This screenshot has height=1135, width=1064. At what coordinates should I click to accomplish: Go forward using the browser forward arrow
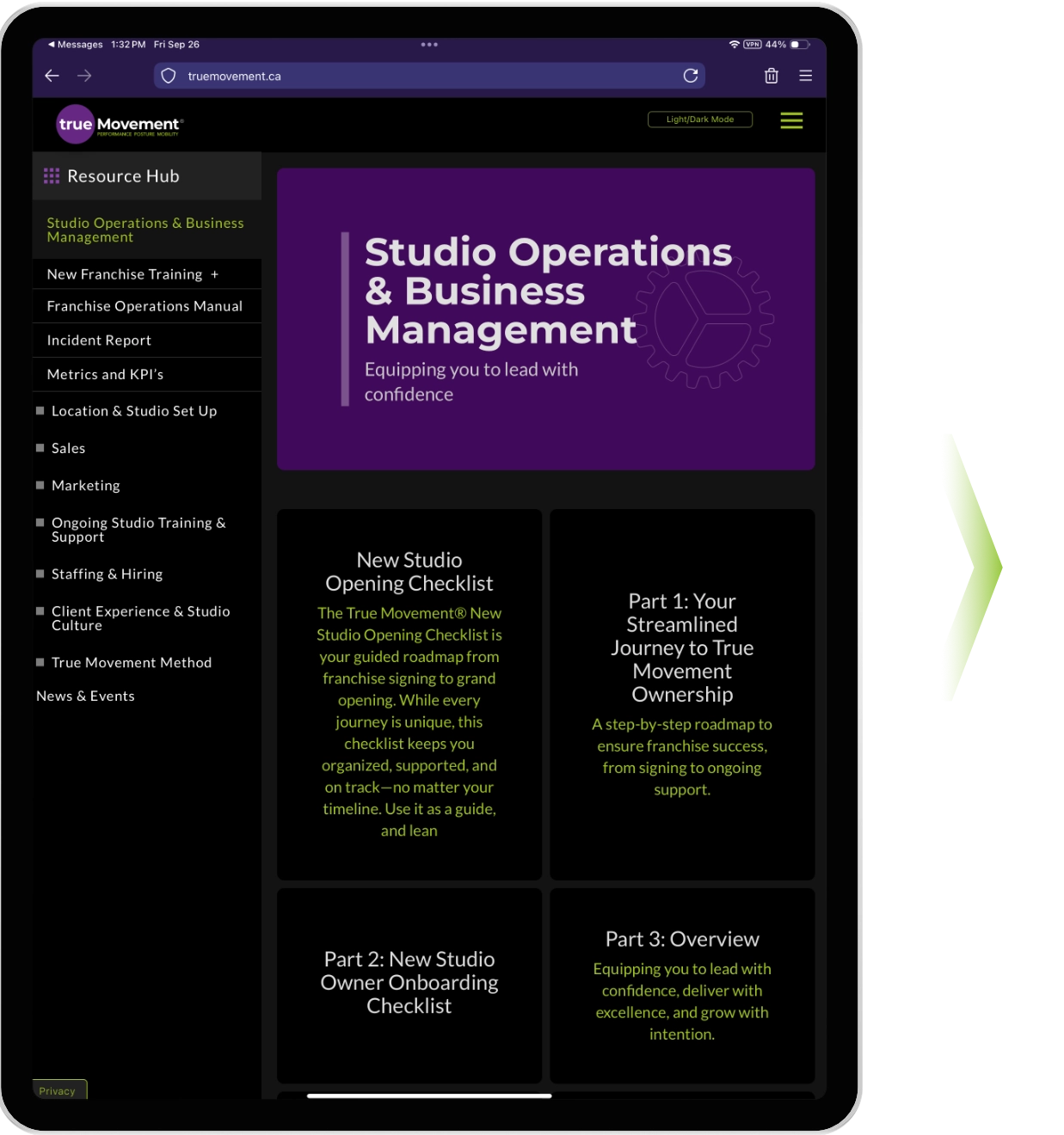[x=84, y=76]
